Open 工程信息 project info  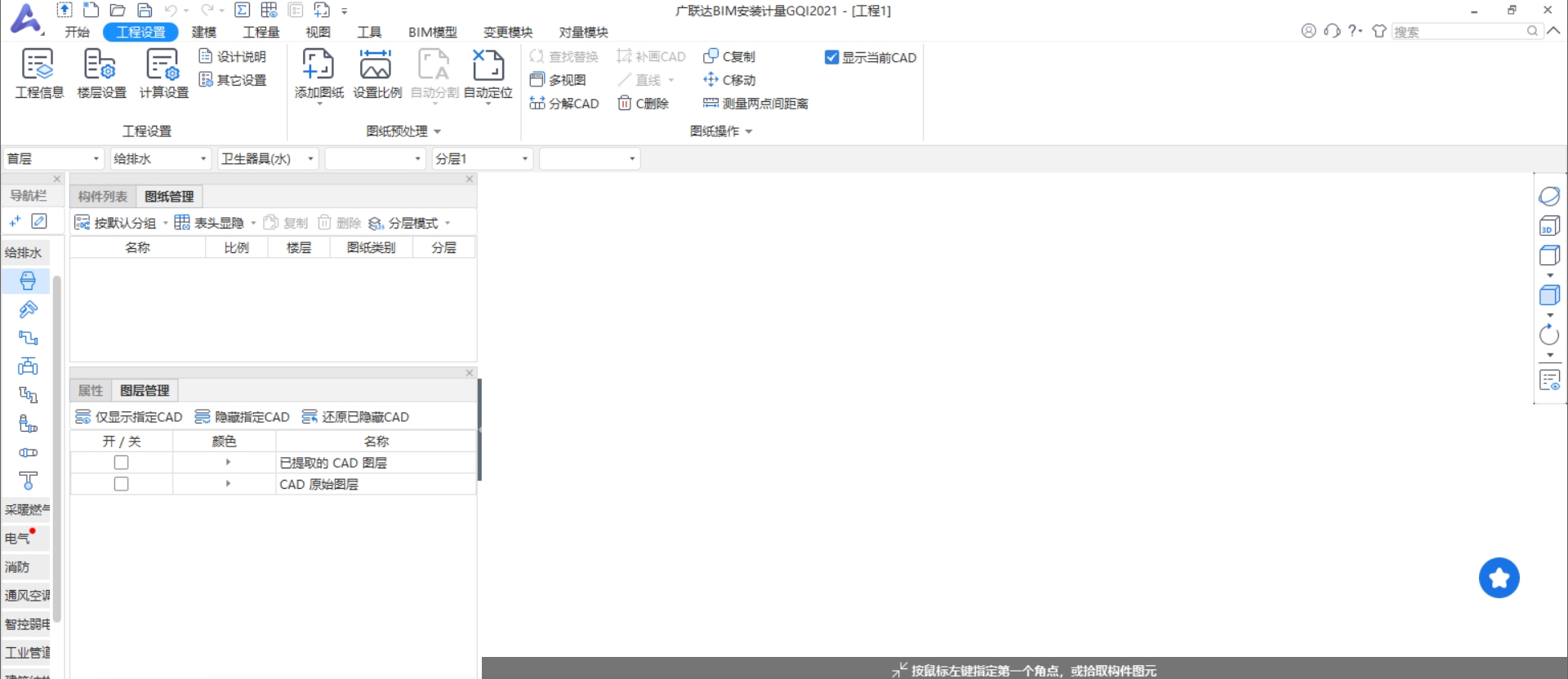point(38,73)
